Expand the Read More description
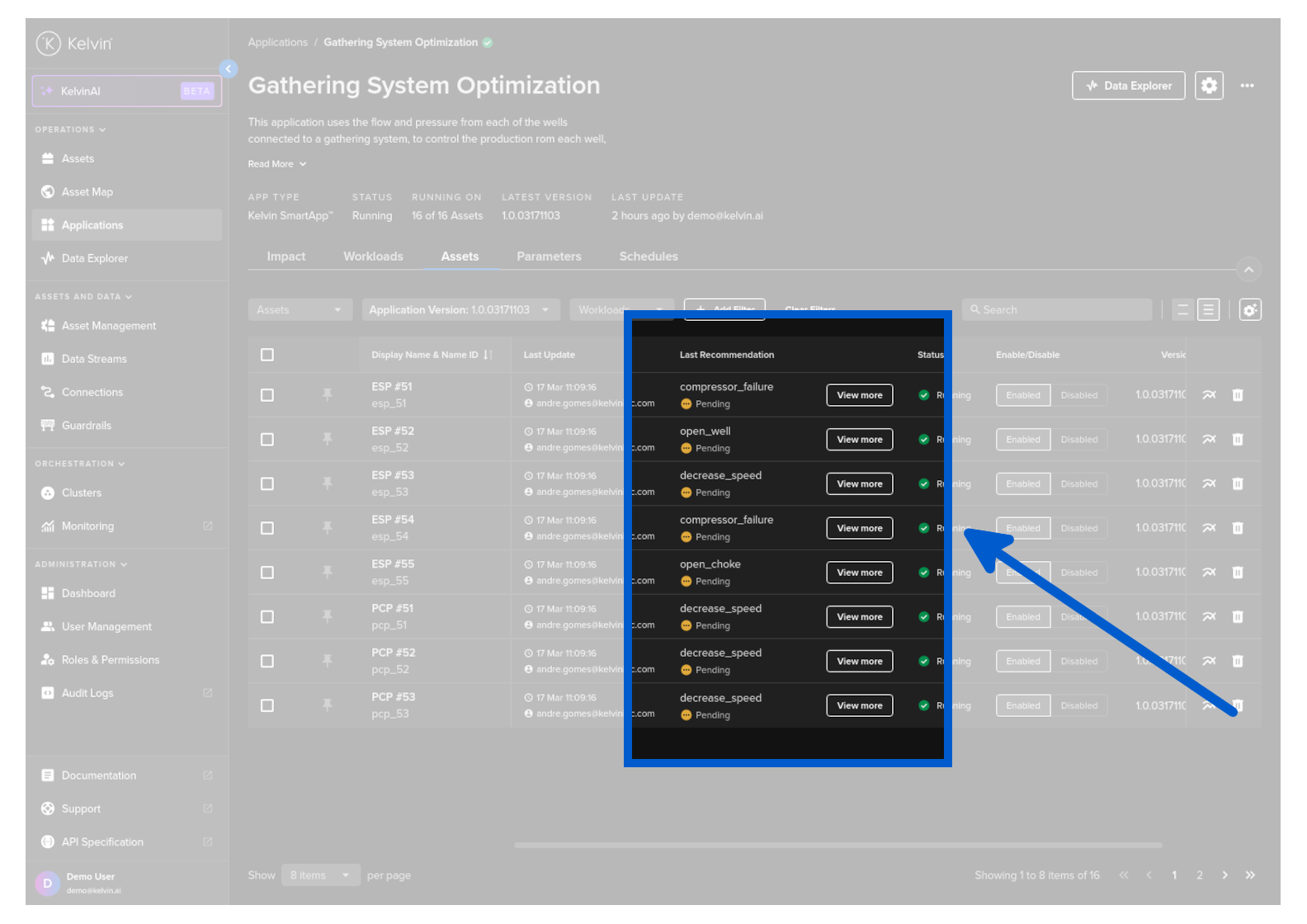Screen dimensions: 1307x924 click(x=277, y=164)
